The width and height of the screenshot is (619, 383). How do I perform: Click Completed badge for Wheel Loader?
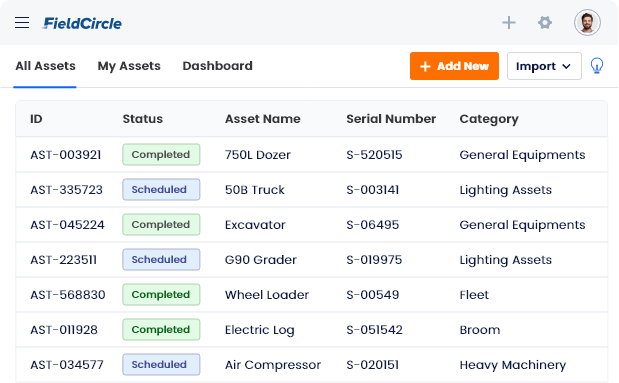(161, 294)
